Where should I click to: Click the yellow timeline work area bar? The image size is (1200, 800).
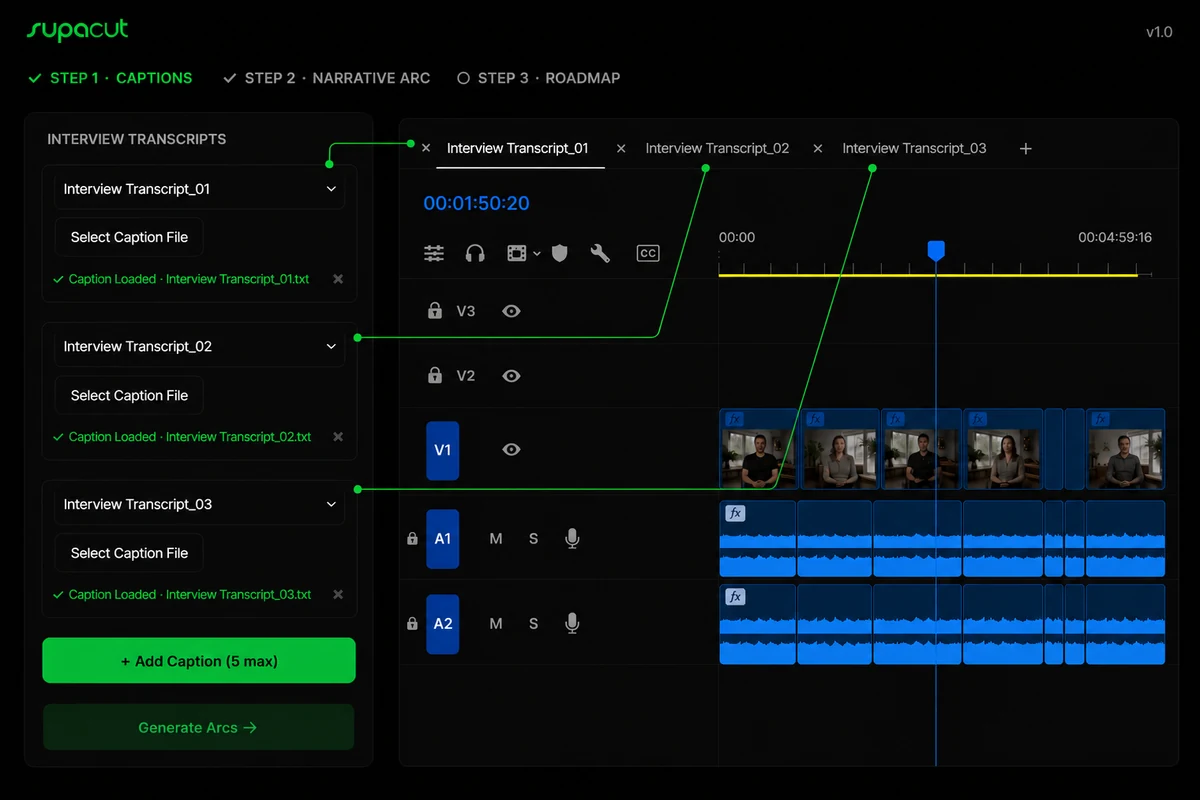(x=928, y=274)
